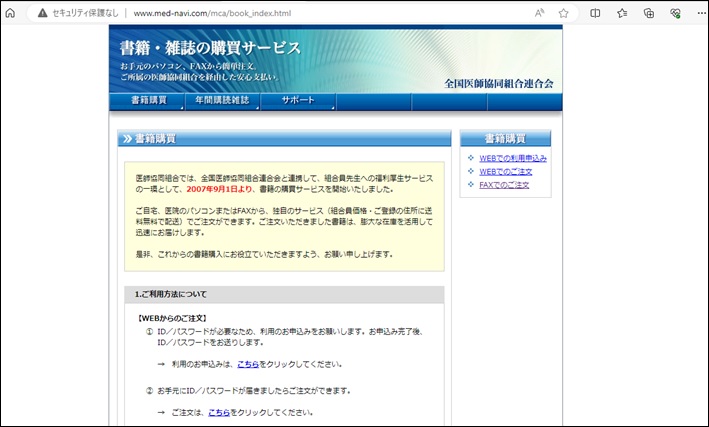Click the red 2007年9月1日より text
The width and height of the screenshot is (709, 427).
[219, 189]
